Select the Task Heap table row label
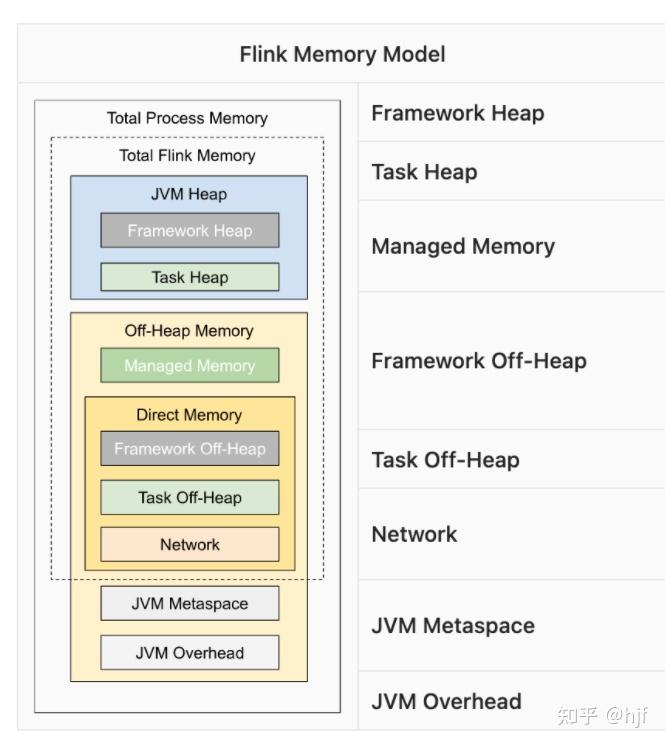 [x=424, y=172]
